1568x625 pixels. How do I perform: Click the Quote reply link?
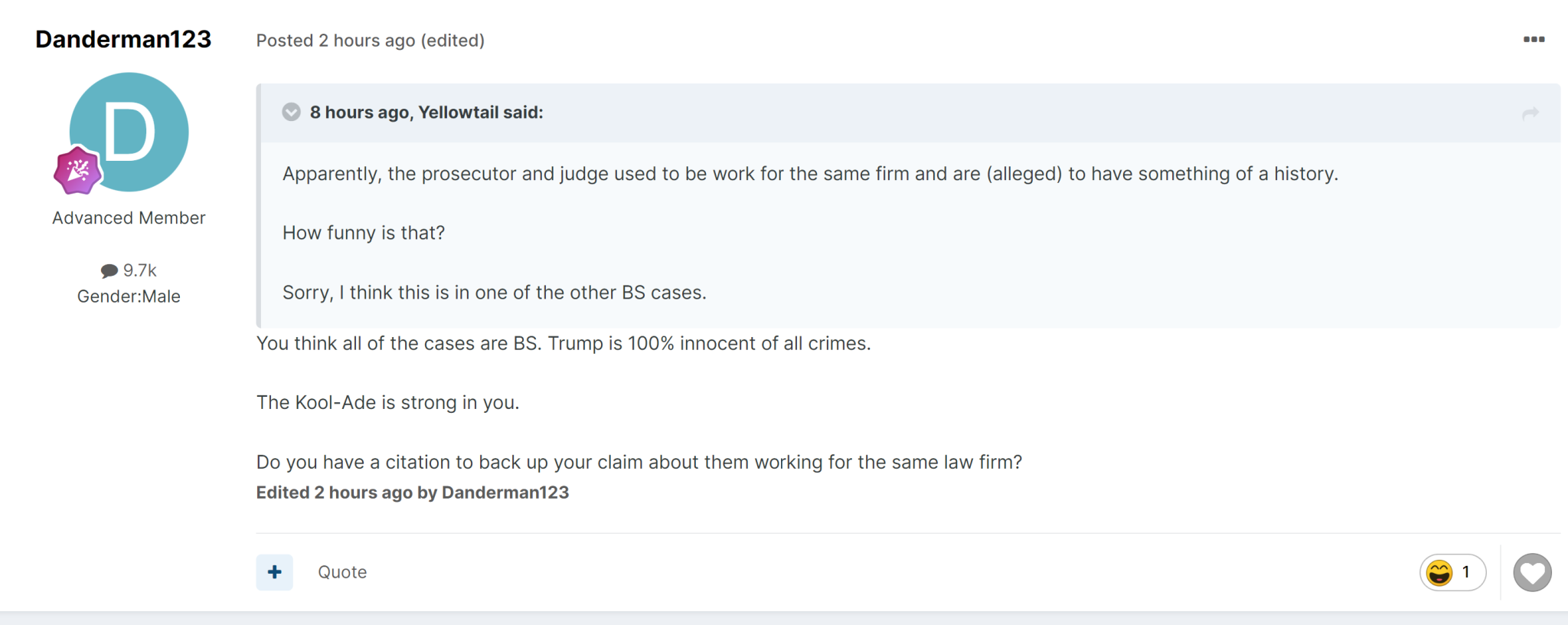point(342,572)
